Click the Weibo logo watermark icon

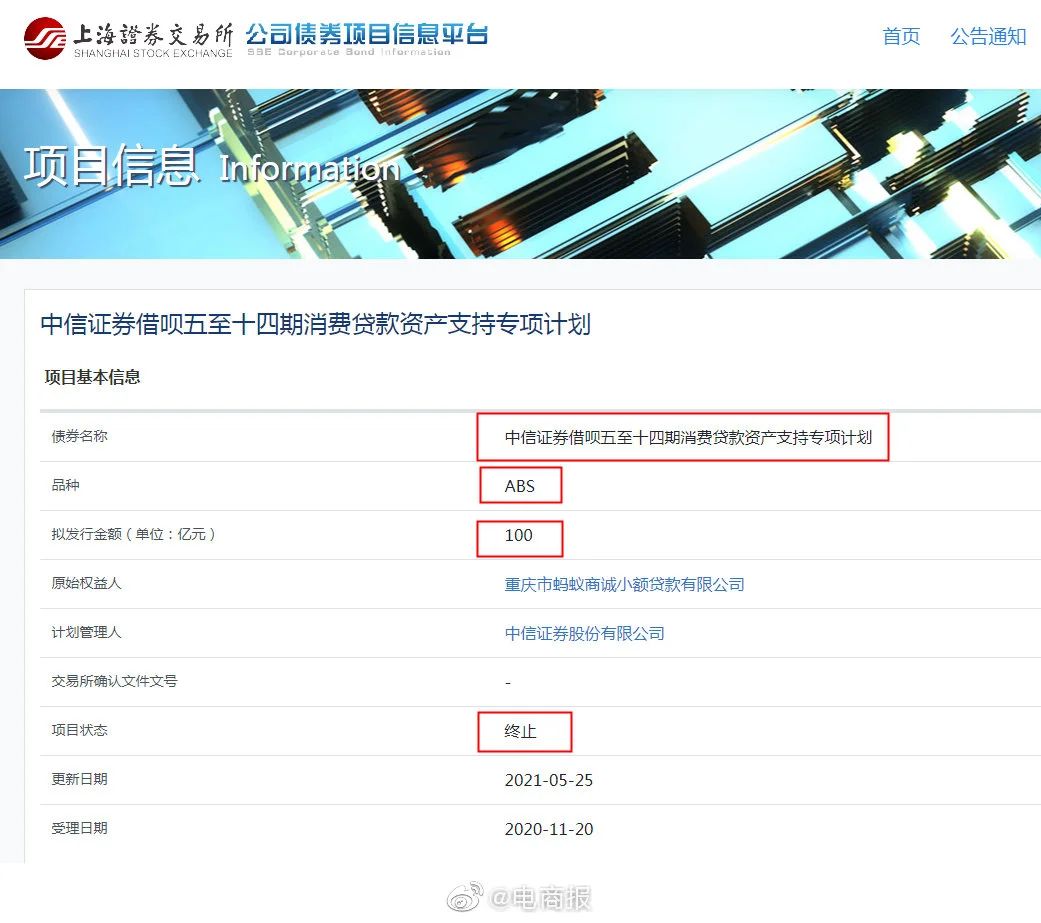[x=465, y=898]
